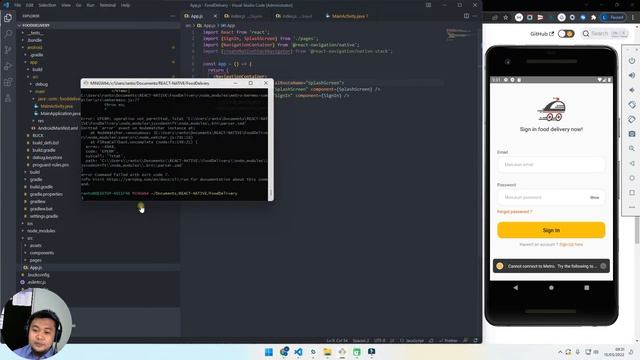The width and height of the screenshot is (640, 360).
Task: Open VS Code from the taskbar
Action: point(298,352)
